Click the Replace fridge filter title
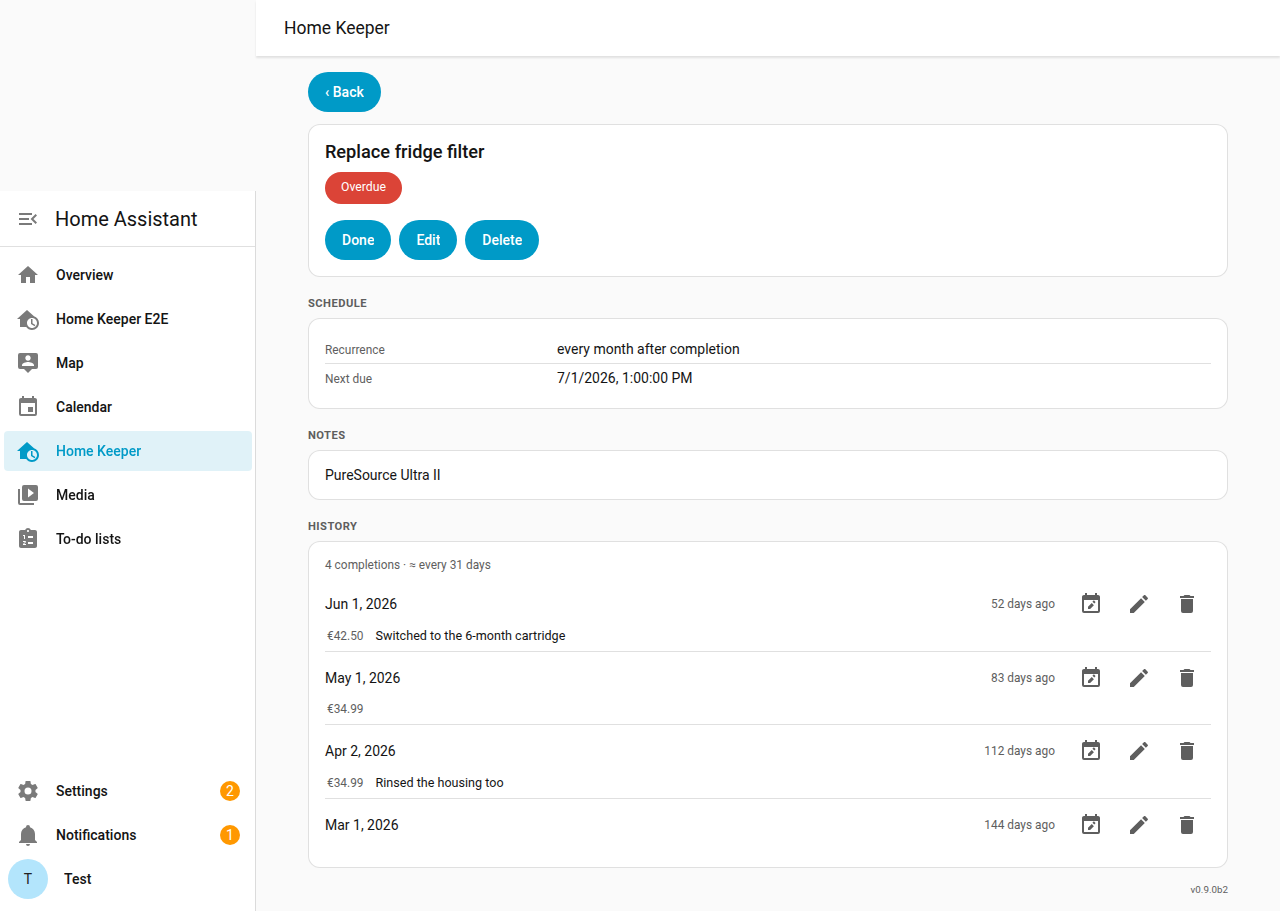Screen dimensions: 1280x911 [405, 152]
